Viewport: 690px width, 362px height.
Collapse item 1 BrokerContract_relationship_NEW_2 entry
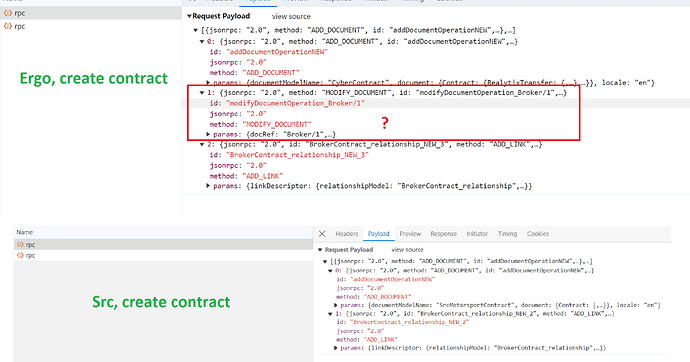pos(330,314)
